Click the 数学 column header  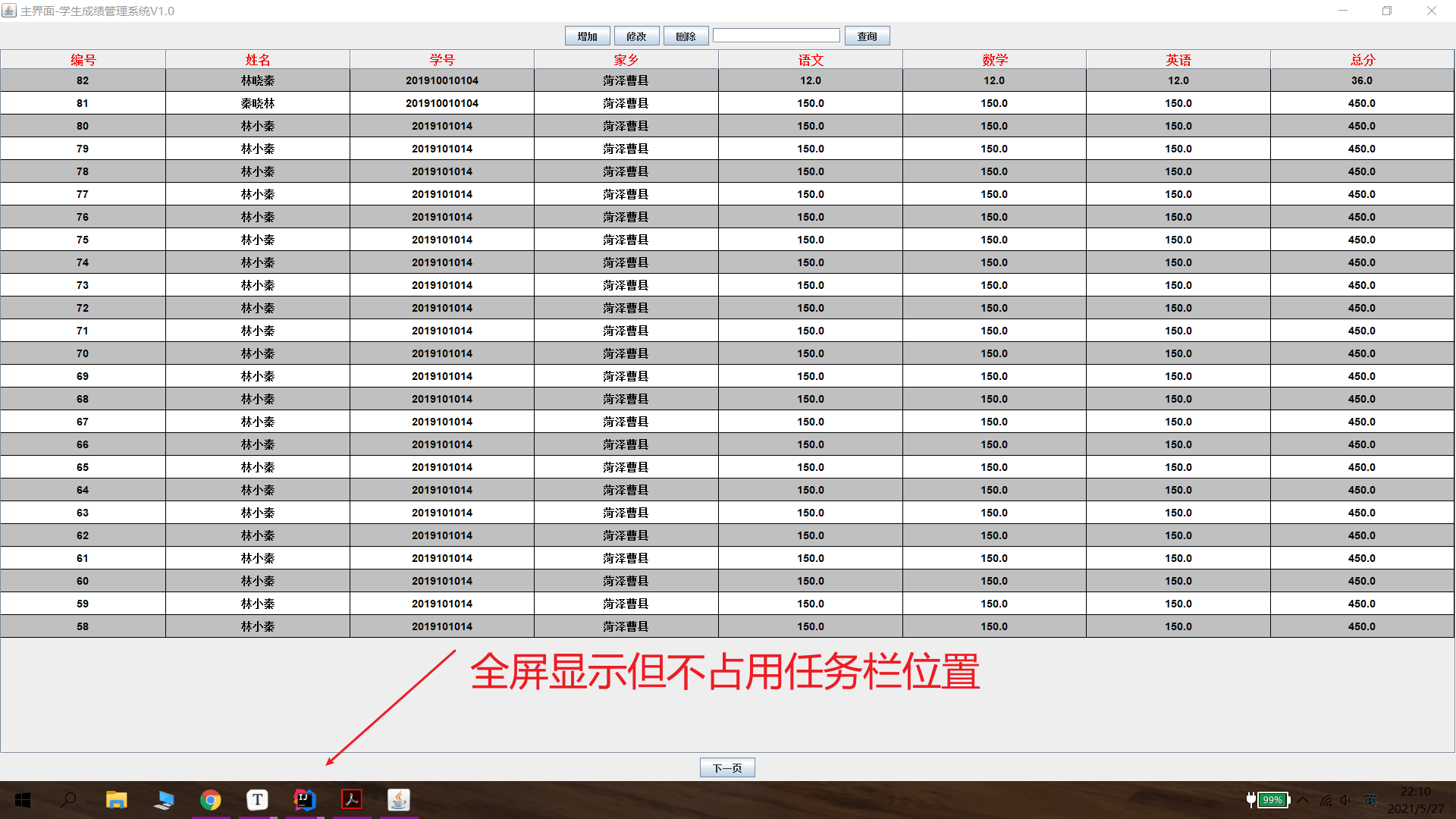click(994, 60)
